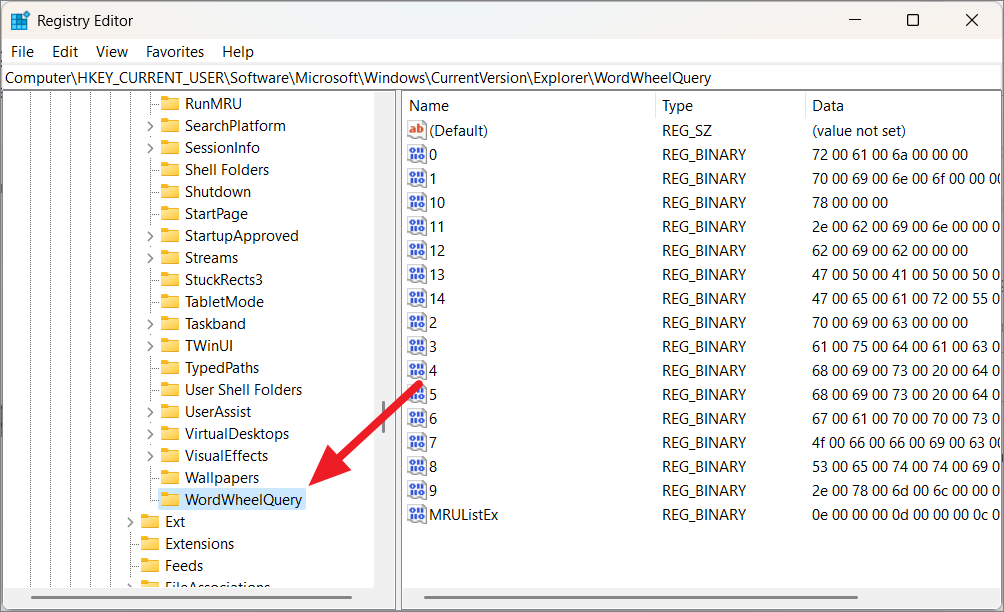This screenshot has height=612, width=1004.
Task: Open the File menu
Action: pyautogui.click(x=22, y=52)
